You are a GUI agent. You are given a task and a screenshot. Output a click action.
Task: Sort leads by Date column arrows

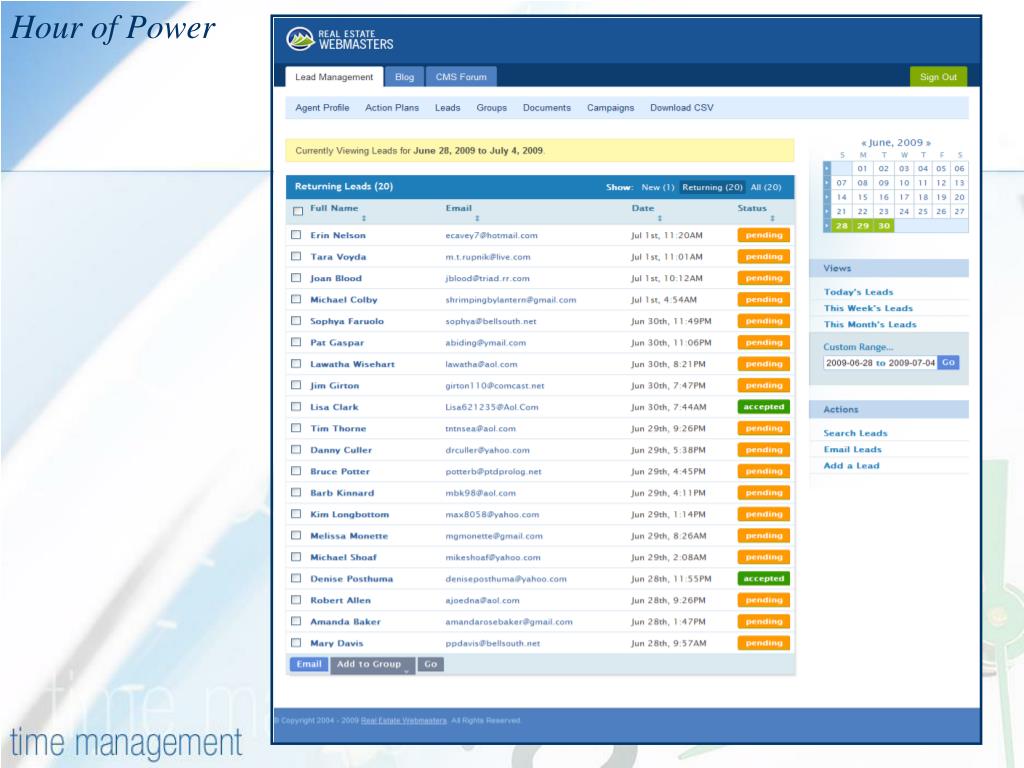click(x=660, y=219)
